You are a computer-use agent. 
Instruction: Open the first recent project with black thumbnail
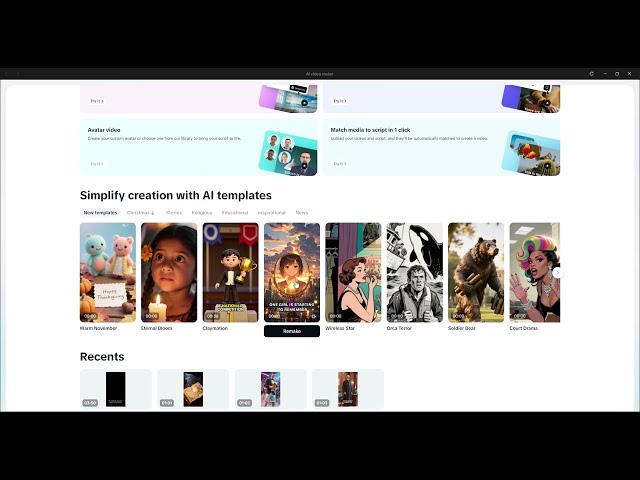(116, 389)
